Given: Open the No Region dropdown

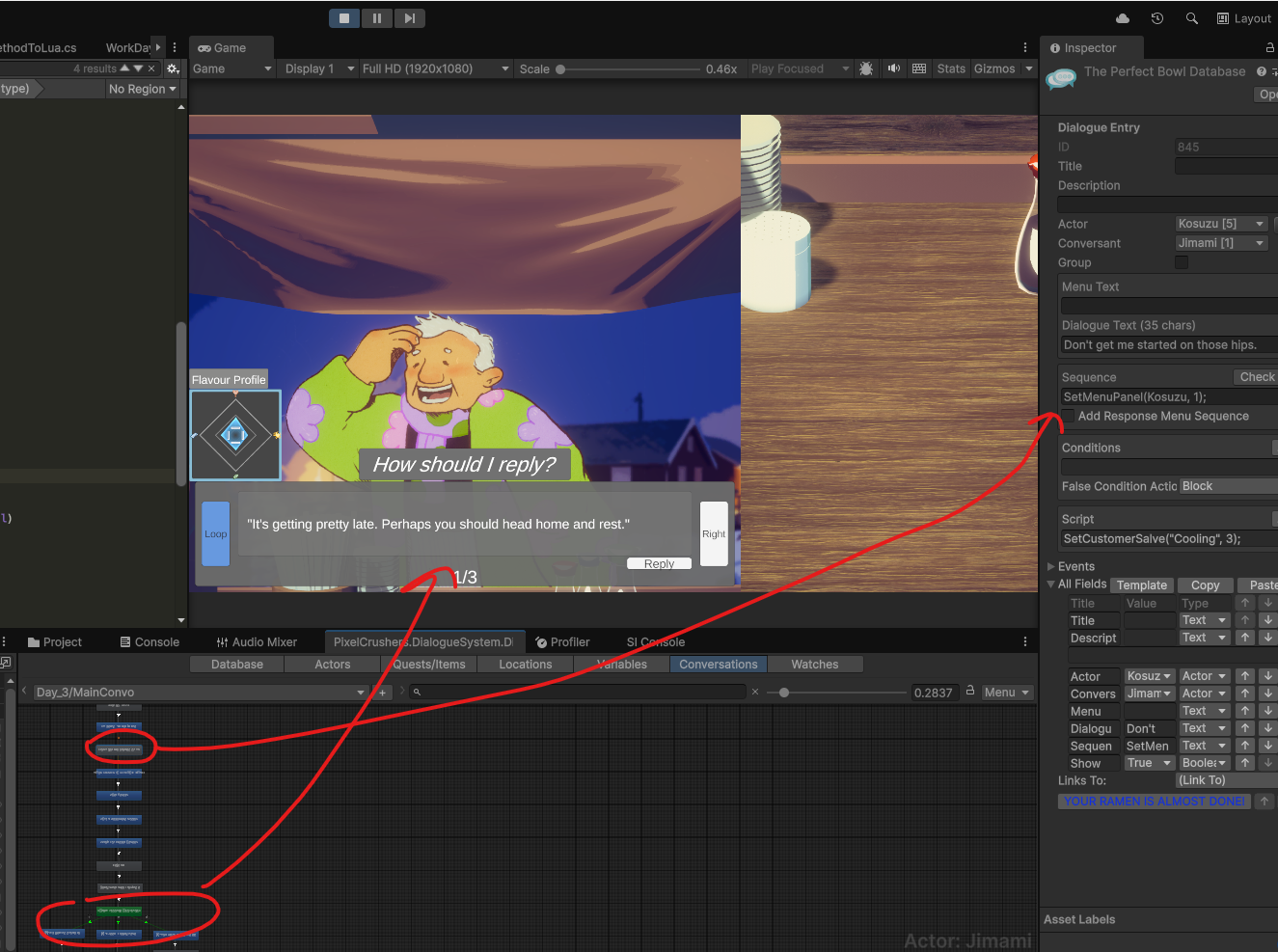Looking at the screenshot, I should point(143,89).
